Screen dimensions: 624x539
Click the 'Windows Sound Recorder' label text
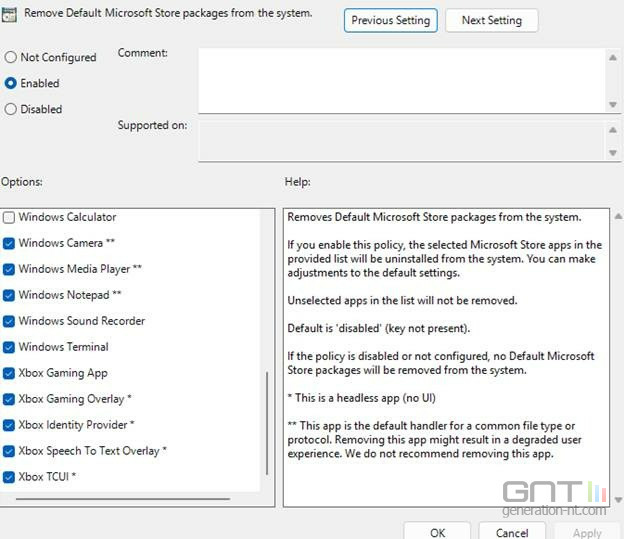(x=82, y=321)
